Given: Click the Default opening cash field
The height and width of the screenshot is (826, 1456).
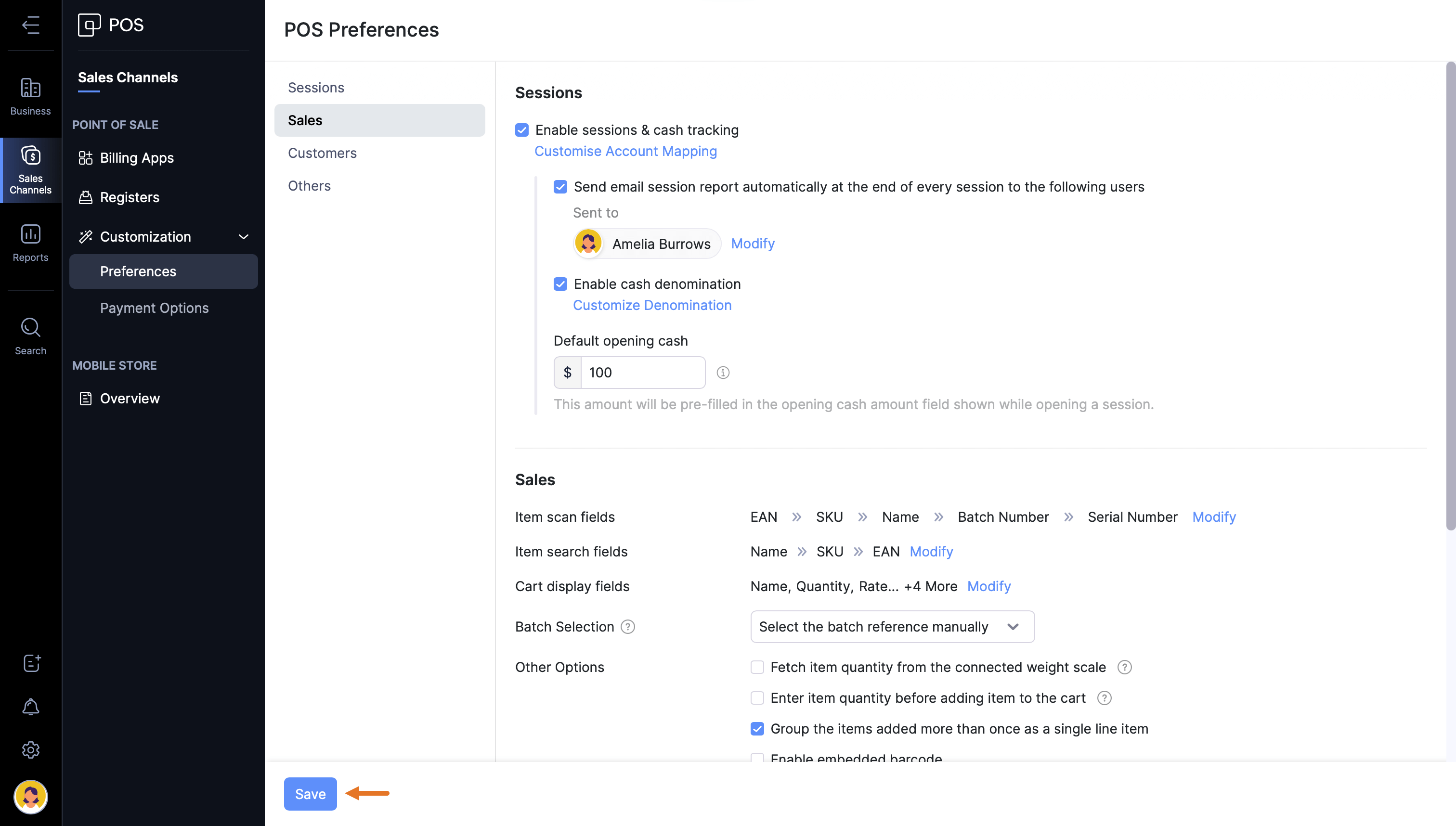Looking at the screenshot, I should (x=642, y=373).
